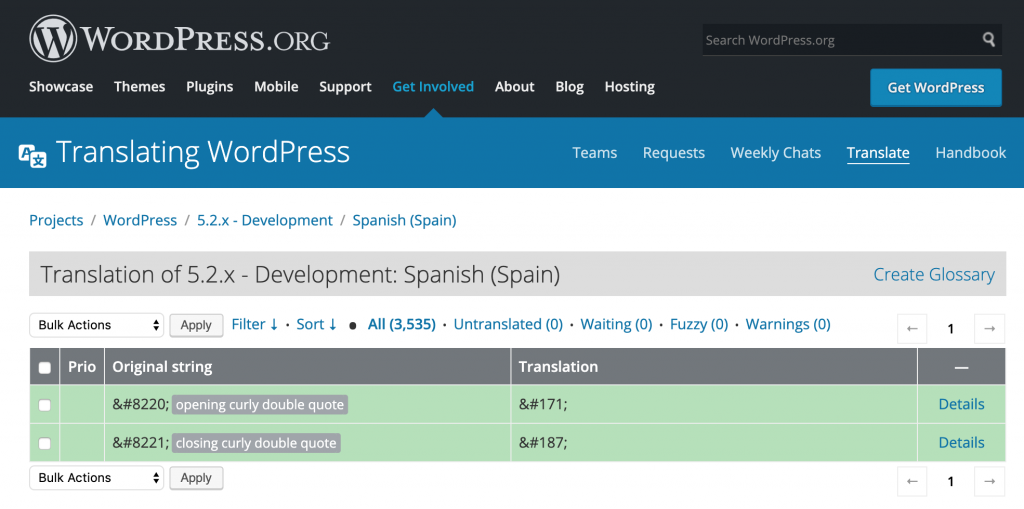Viewport: 1024px width, 509px height.
Task: Click the Prio column header
Action: (x=82, y=367)
